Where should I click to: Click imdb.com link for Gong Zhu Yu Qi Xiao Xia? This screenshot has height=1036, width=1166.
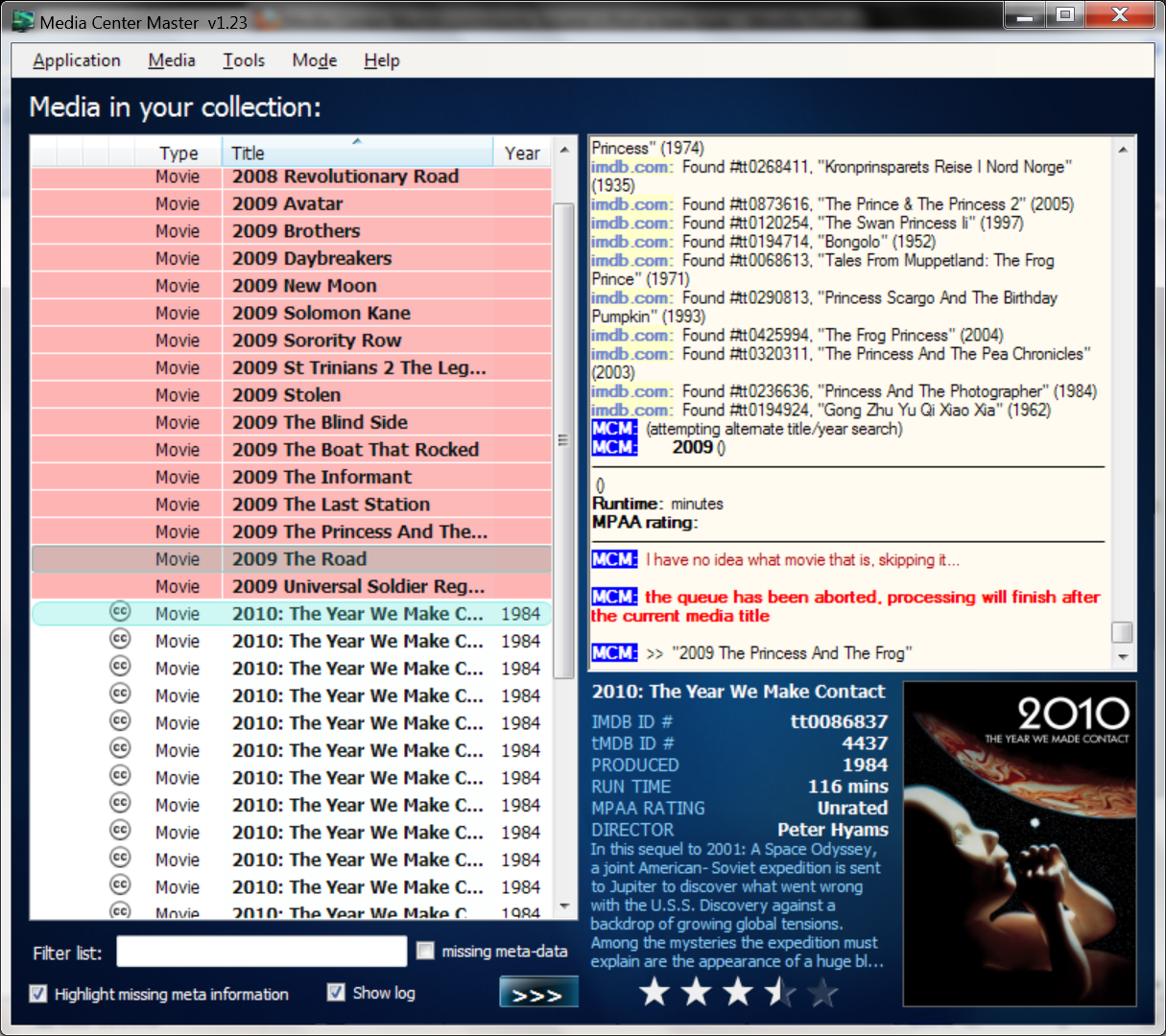(x=631, y=410)
